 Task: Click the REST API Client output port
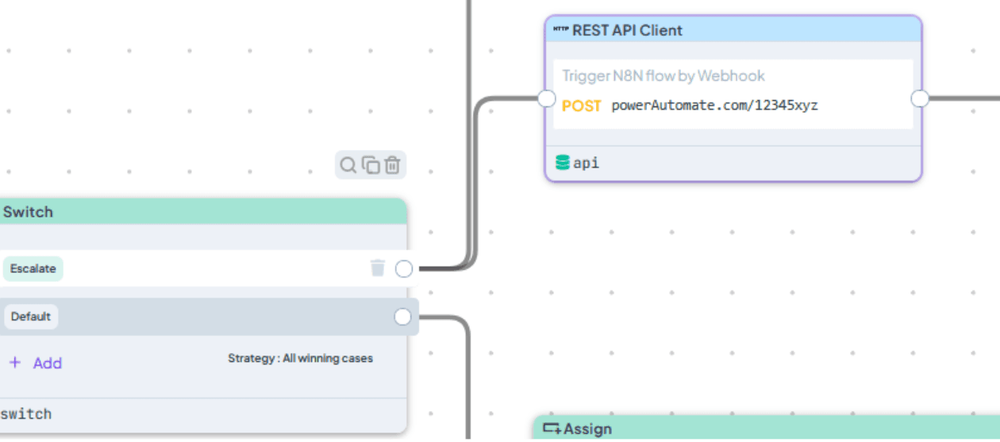[x=920, y=98]
